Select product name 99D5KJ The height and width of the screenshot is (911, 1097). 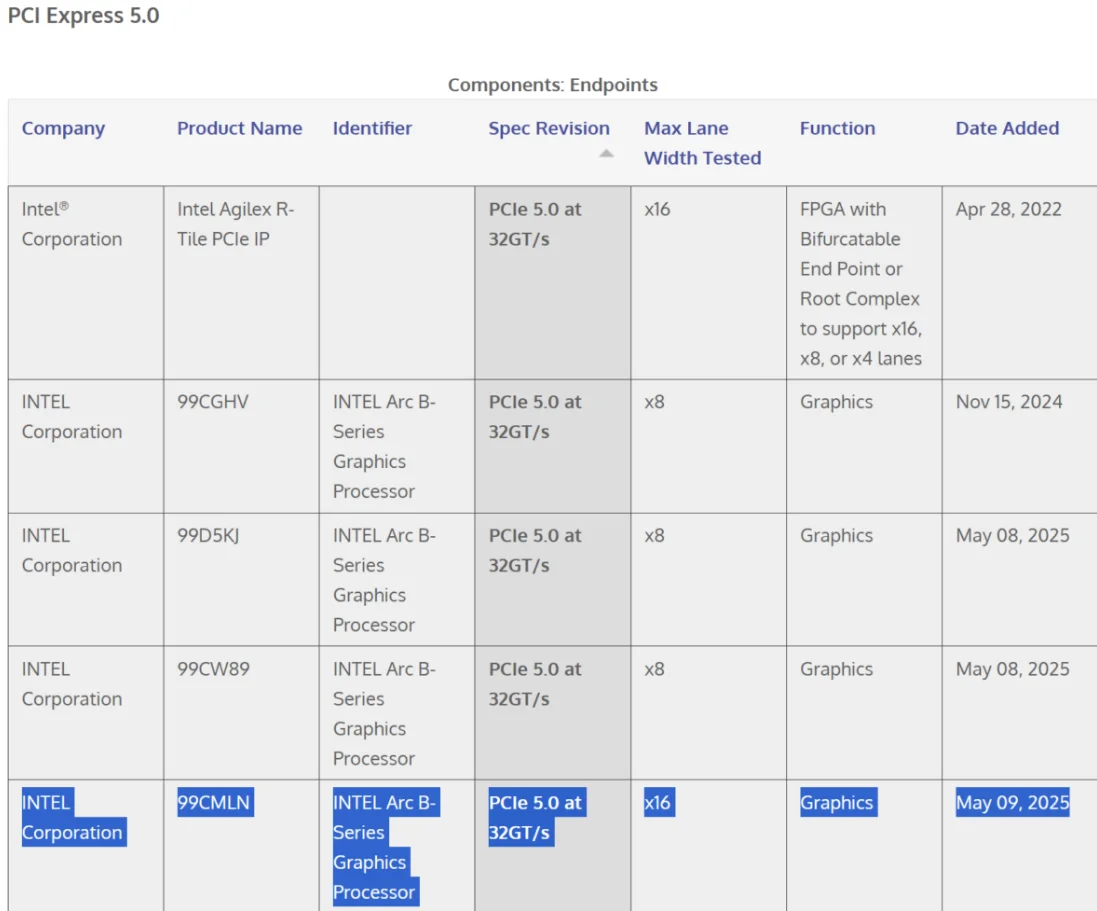click(208, 535)
